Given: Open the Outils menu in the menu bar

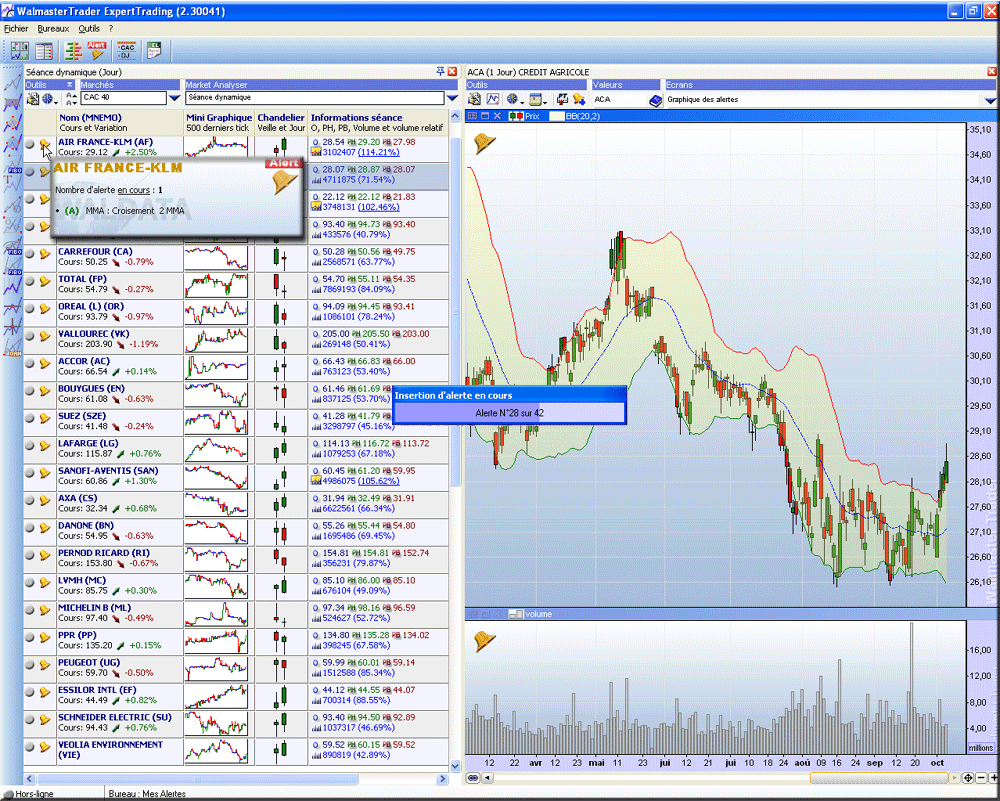Looking at the screenshot, I should tap(89, 29).
